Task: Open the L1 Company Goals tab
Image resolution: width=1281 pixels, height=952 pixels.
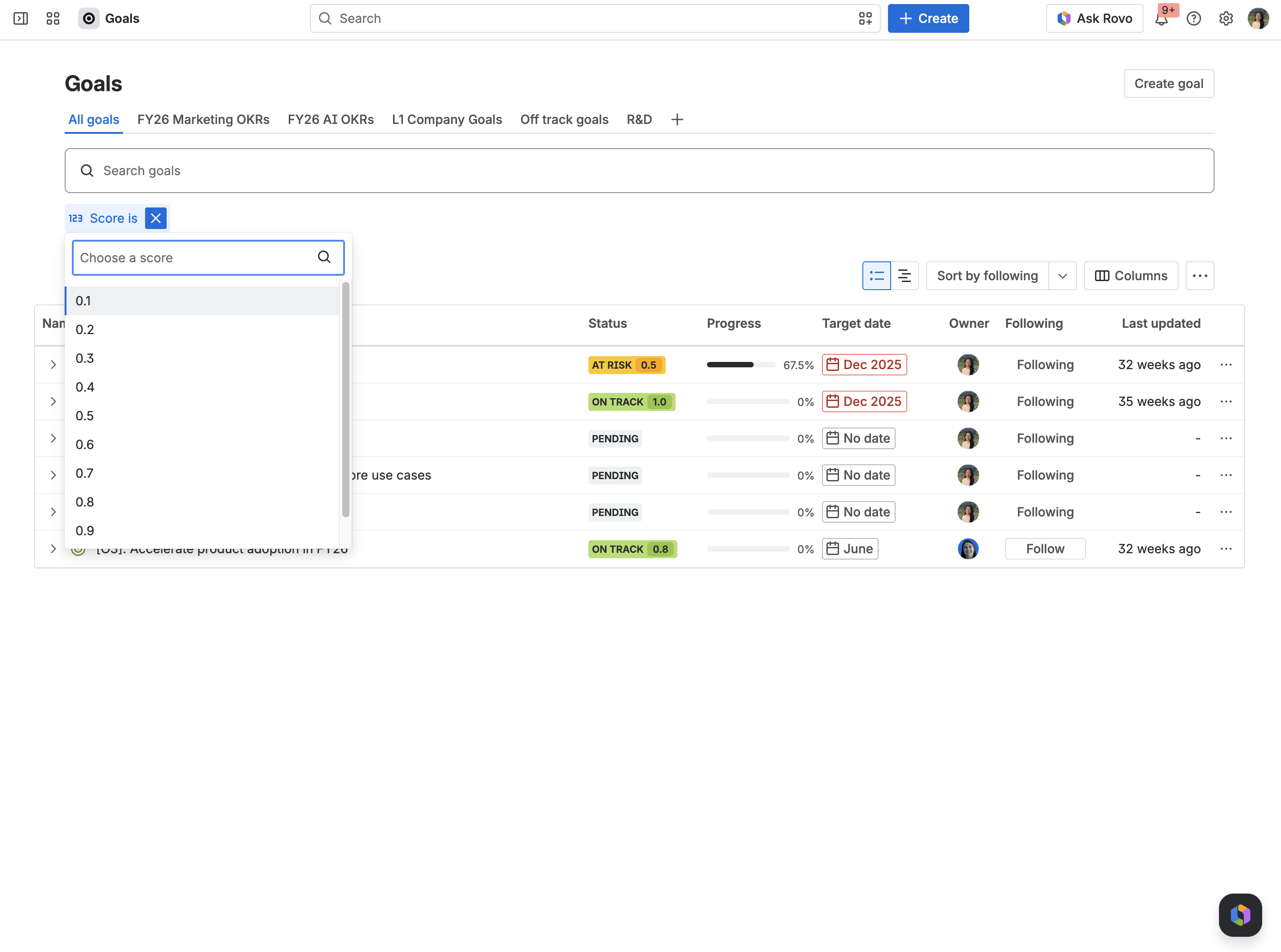Action: coord(447,119)
